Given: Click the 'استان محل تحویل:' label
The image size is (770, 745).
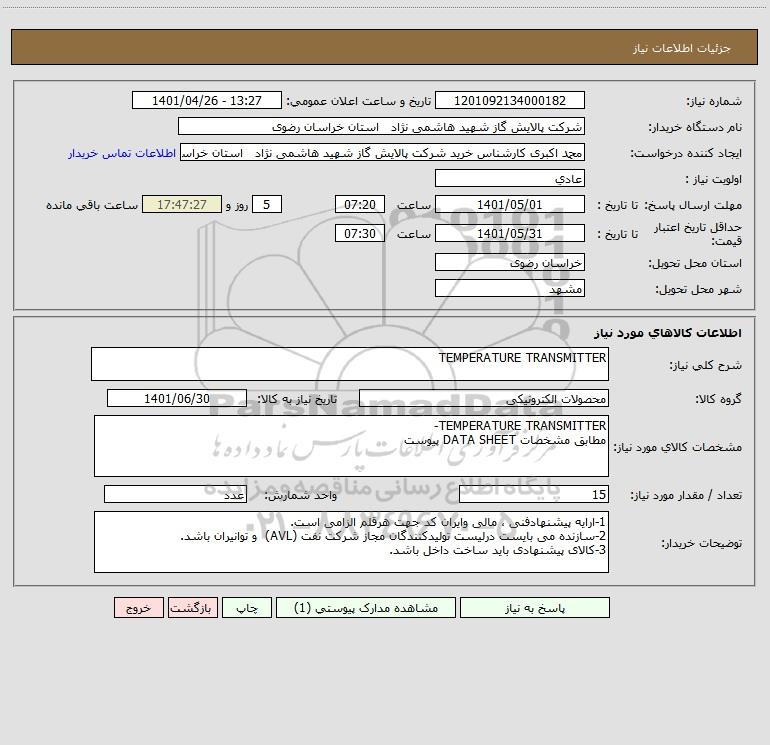Looking at the screenshot, I should pos(695,264).
